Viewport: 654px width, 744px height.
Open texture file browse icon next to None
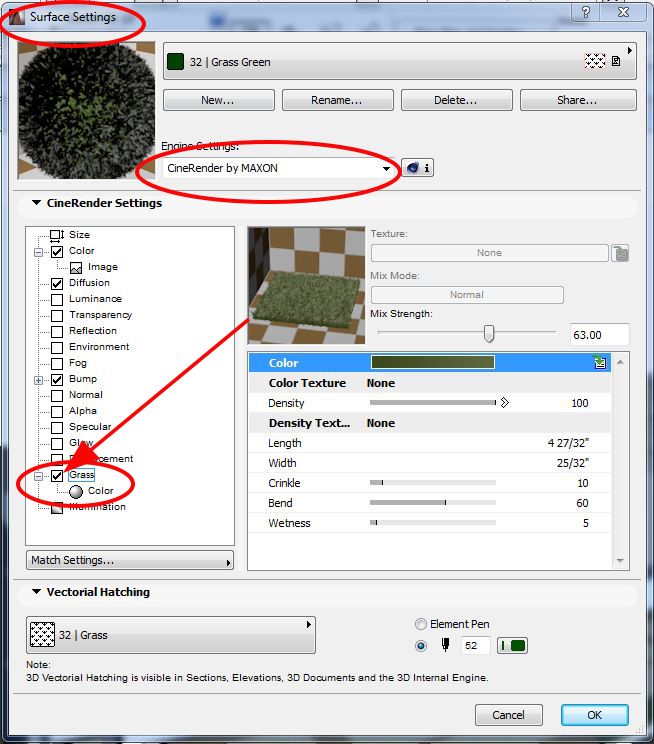(620, 253)
